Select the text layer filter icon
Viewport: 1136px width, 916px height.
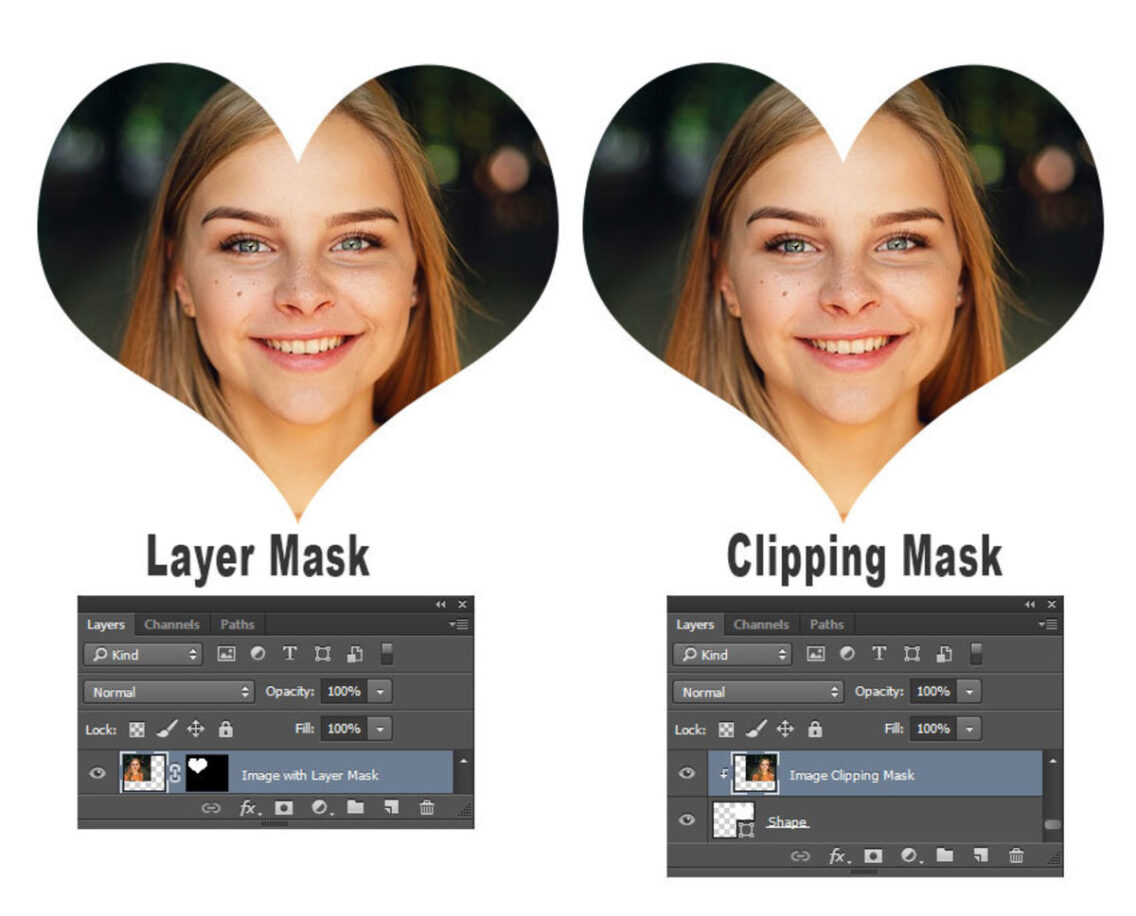(x=290, y=654)
